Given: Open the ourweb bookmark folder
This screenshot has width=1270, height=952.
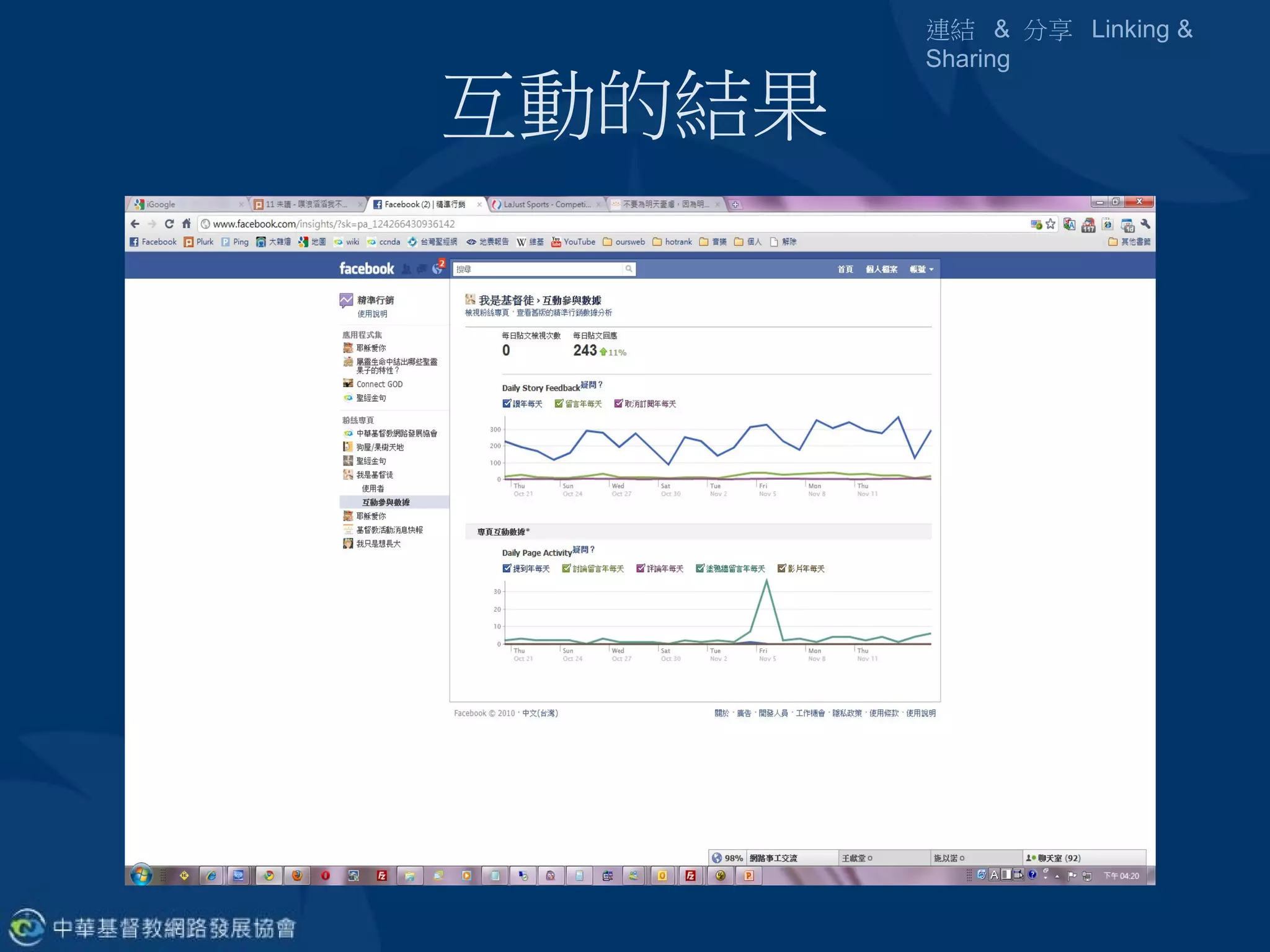Looking at the screenshot, I should (624, 242).
